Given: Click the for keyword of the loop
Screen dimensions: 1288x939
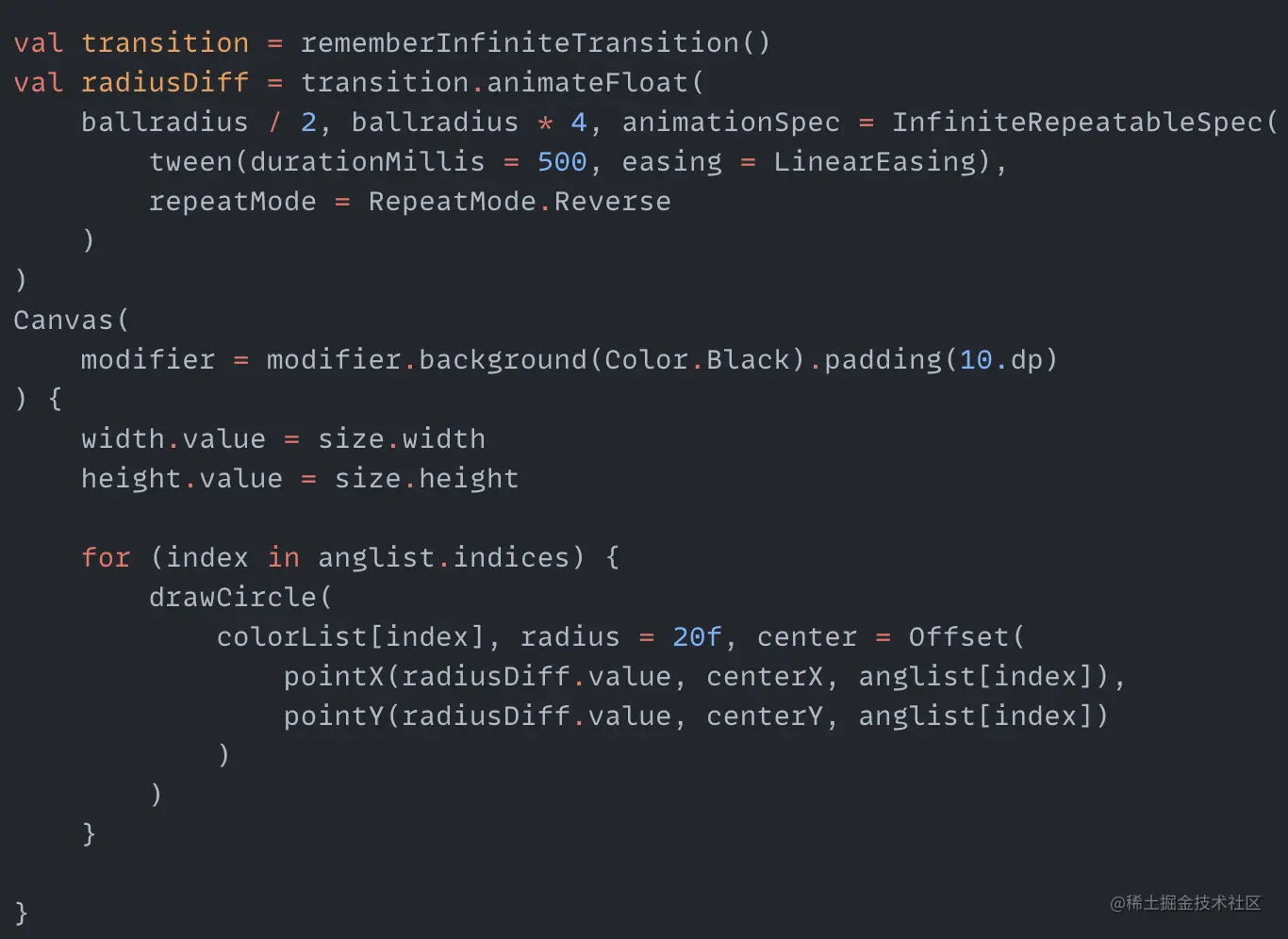Looking at the screenshot, I should [106, 558].
